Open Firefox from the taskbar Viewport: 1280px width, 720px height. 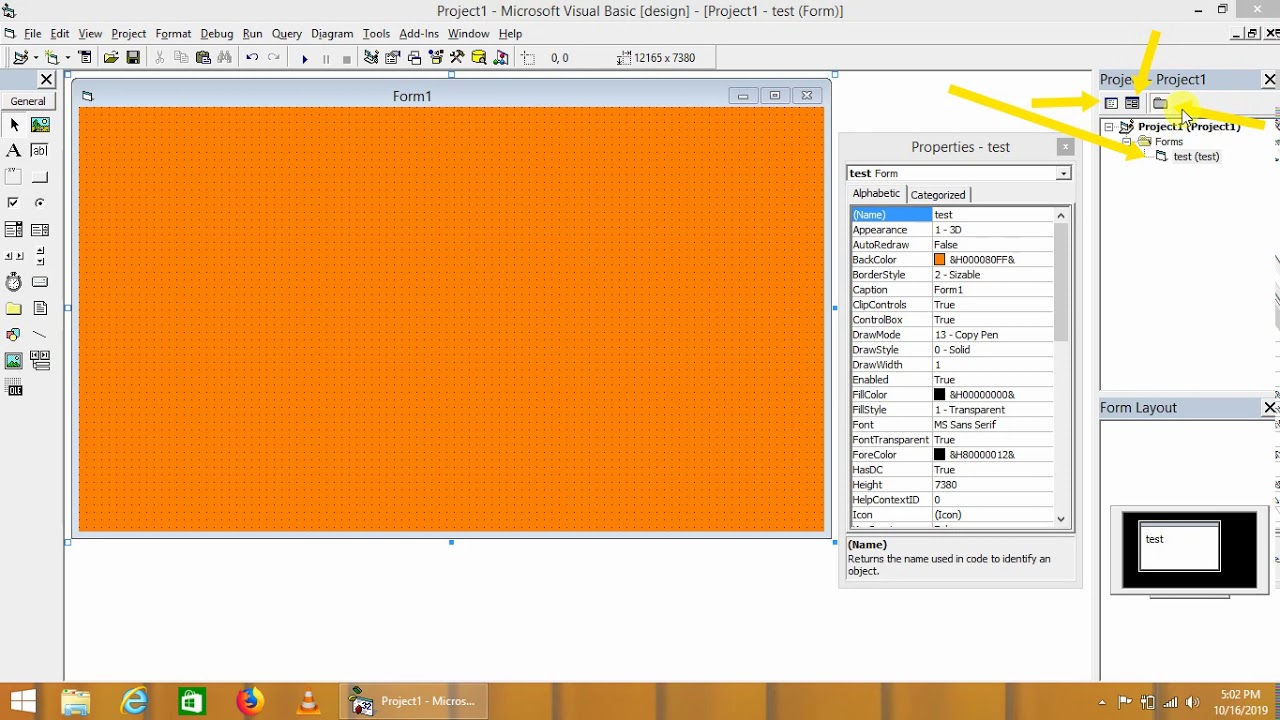[249, 701]
